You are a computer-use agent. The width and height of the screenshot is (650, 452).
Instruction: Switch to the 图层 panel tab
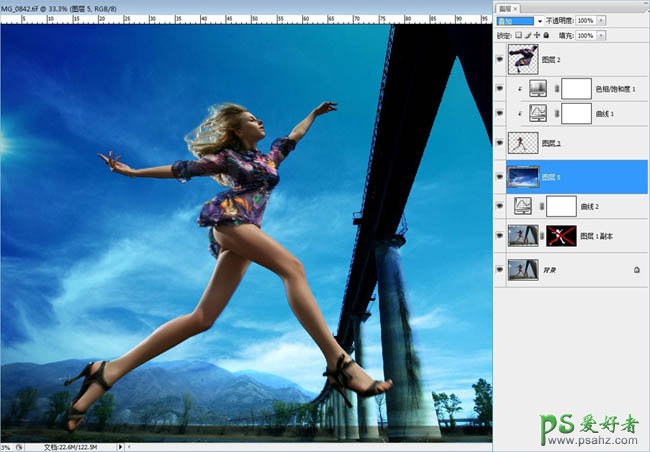[507, 6]
